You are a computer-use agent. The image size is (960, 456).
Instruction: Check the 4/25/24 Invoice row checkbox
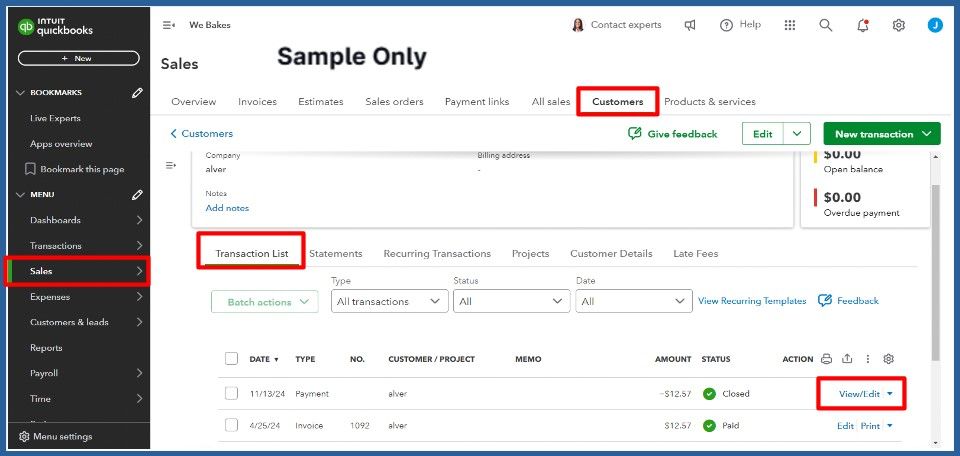click(x=231, y=425)
